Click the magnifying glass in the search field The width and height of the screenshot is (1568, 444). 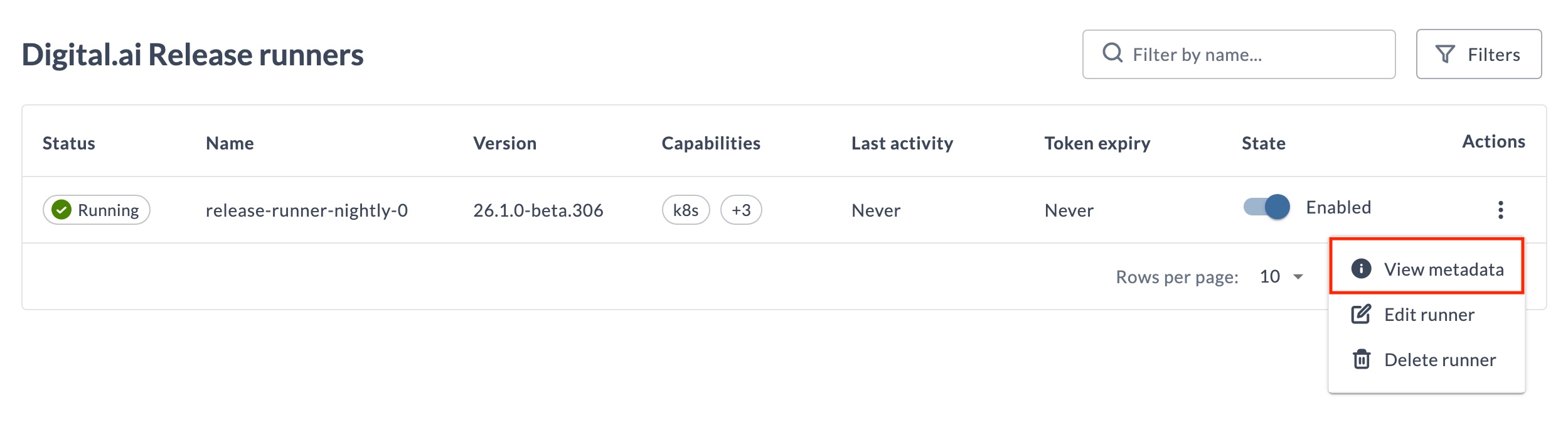pyautogui.click(x=1112, y=53)
